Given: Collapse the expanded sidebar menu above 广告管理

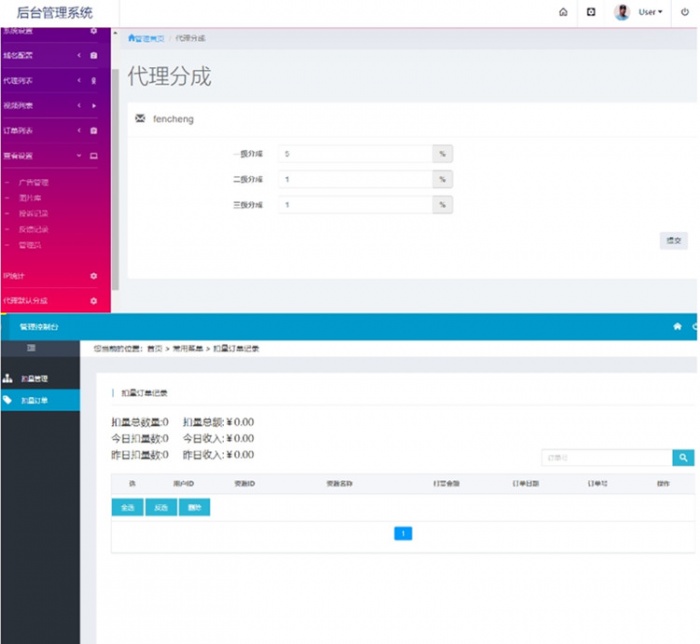Looking at the screenshot, I should click(x=50, y=156).
